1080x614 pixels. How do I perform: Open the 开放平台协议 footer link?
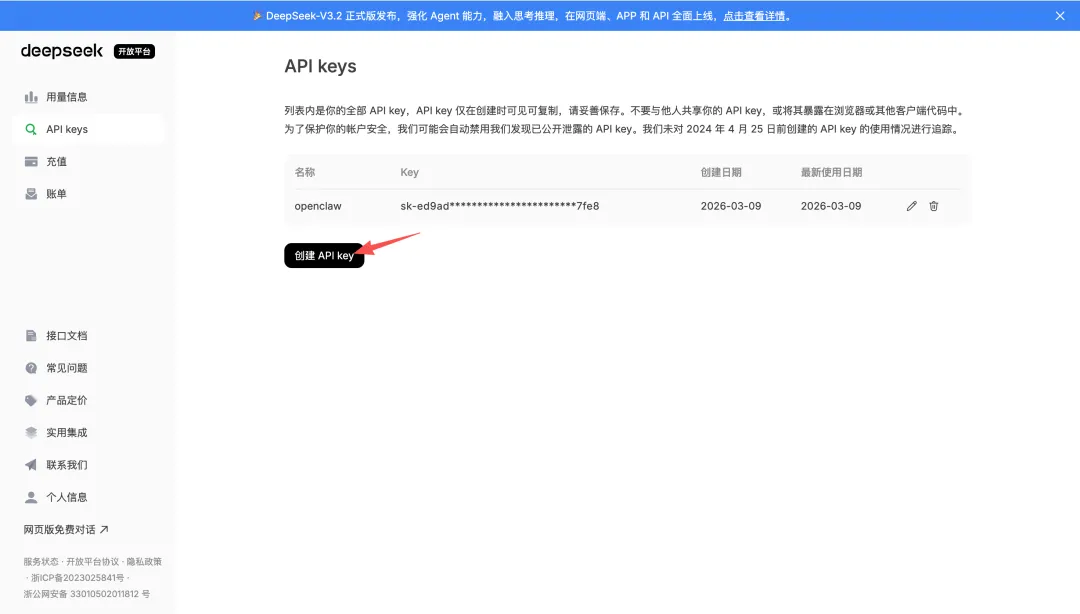(92, 562)
